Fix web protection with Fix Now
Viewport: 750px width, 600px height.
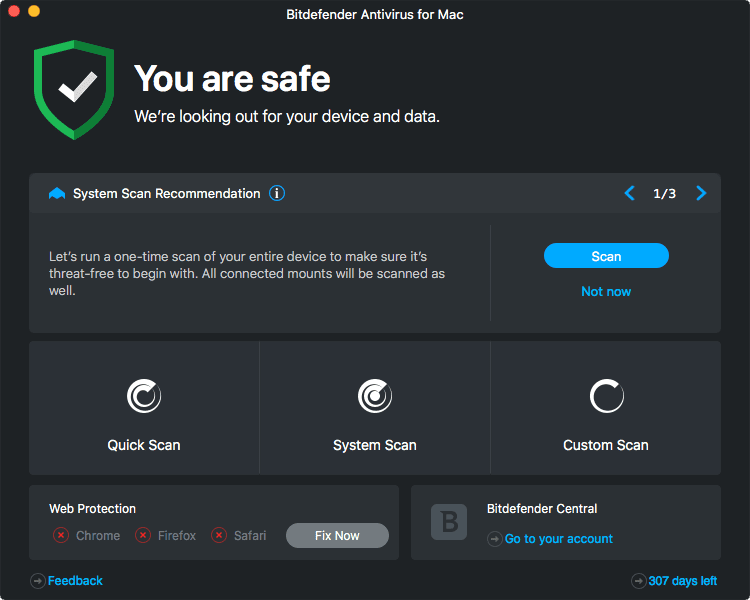pos(337,535)
